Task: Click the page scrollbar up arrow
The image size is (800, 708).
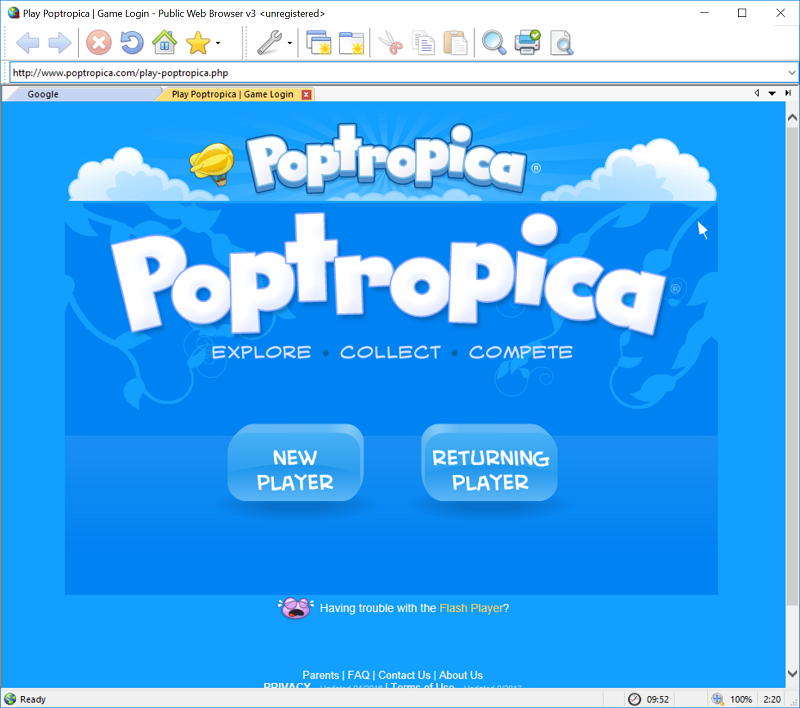Action: point(792,118)
